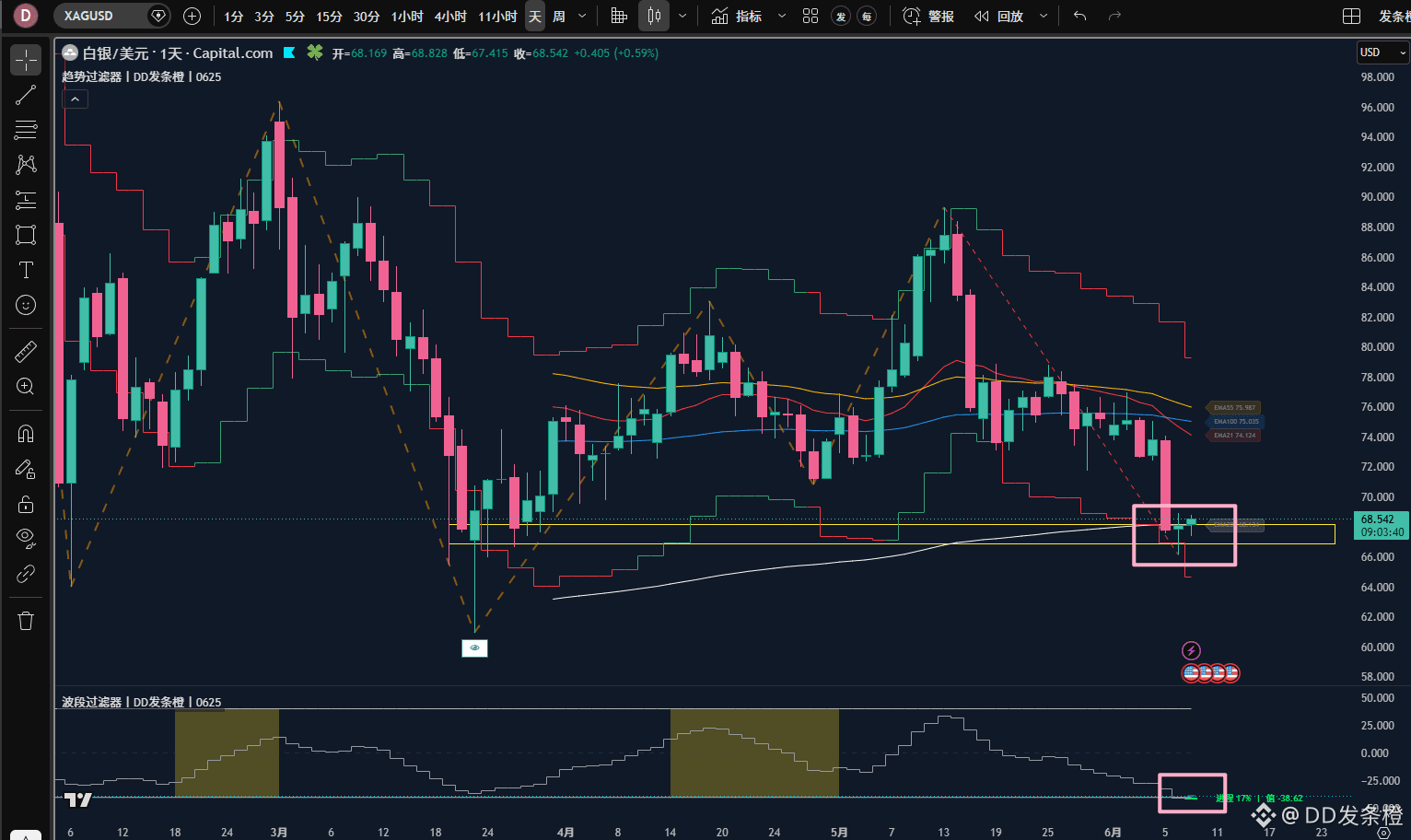Switch to the 5分 timeframe

295,17
